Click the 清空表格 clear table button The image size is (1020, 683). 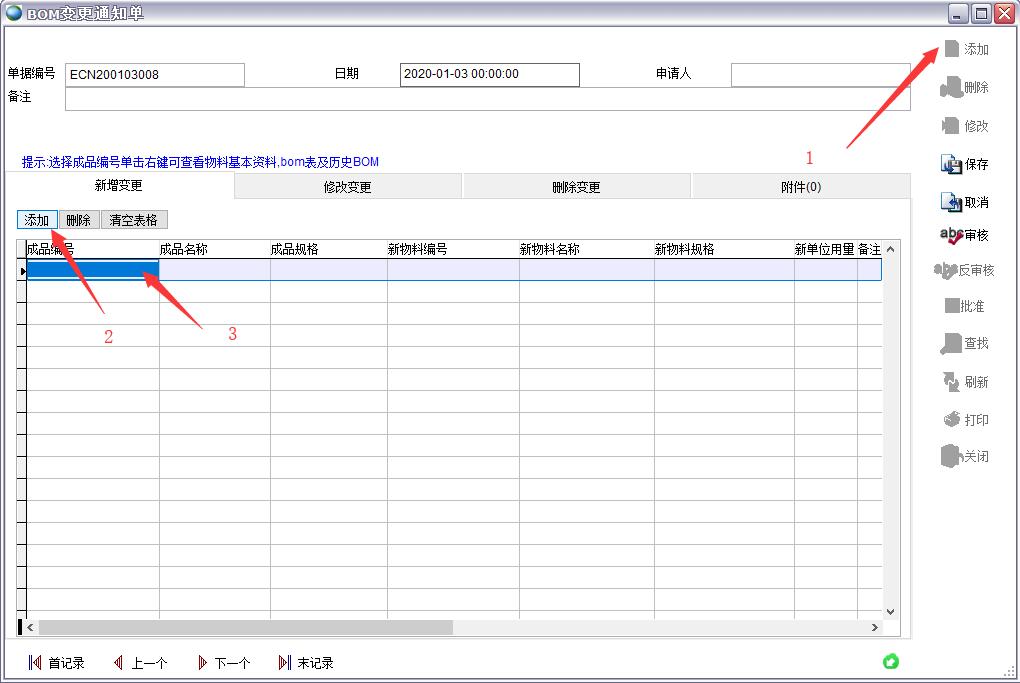(x=133, y=220)
